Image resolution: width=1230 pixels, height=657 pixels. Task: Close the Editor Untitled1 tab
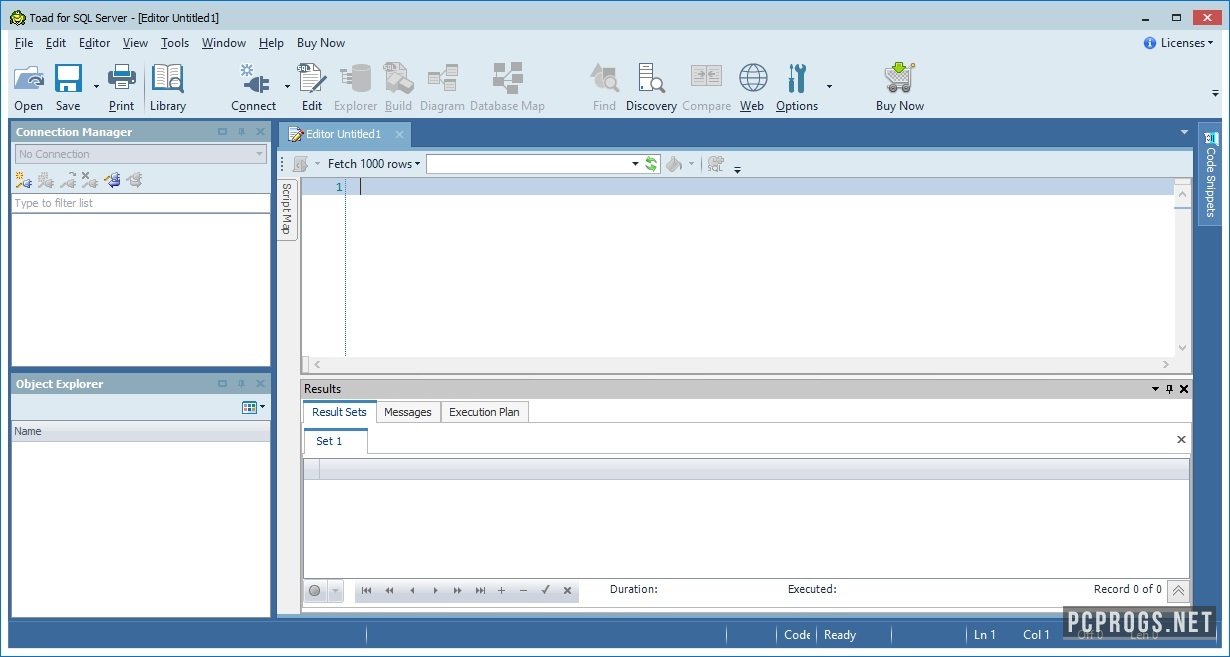(399, 134)
